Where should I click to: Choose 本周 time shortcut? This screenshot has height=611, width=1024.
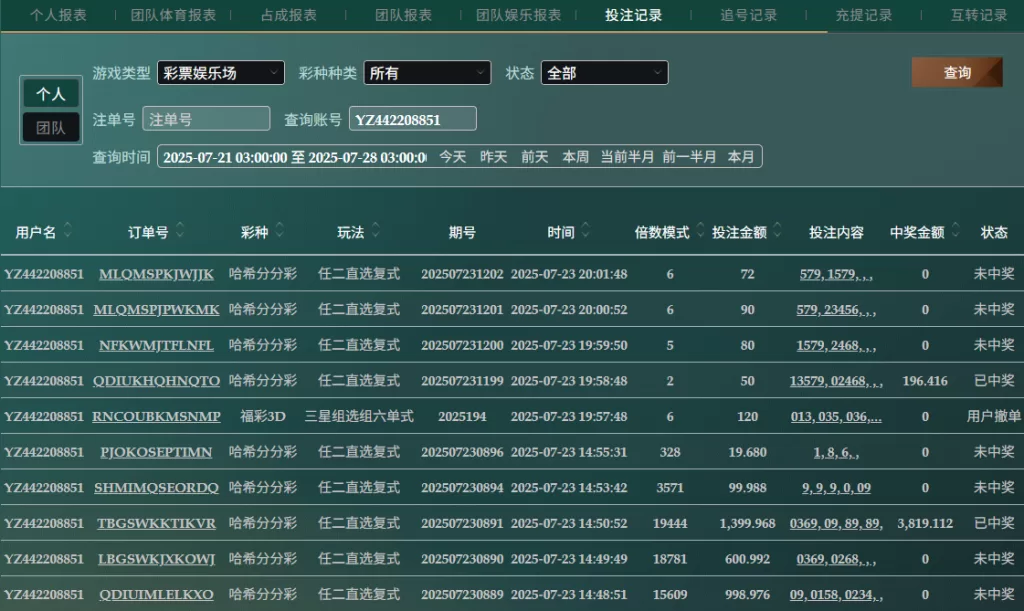(575, 157)
